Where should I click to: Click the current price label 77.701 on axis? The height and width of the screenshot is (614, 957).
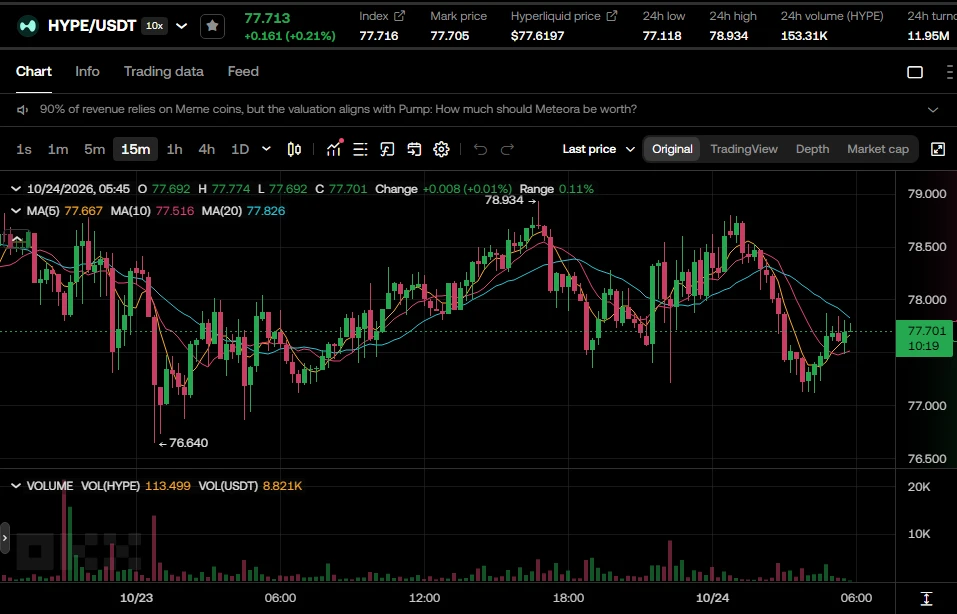[x=926, y=339]
